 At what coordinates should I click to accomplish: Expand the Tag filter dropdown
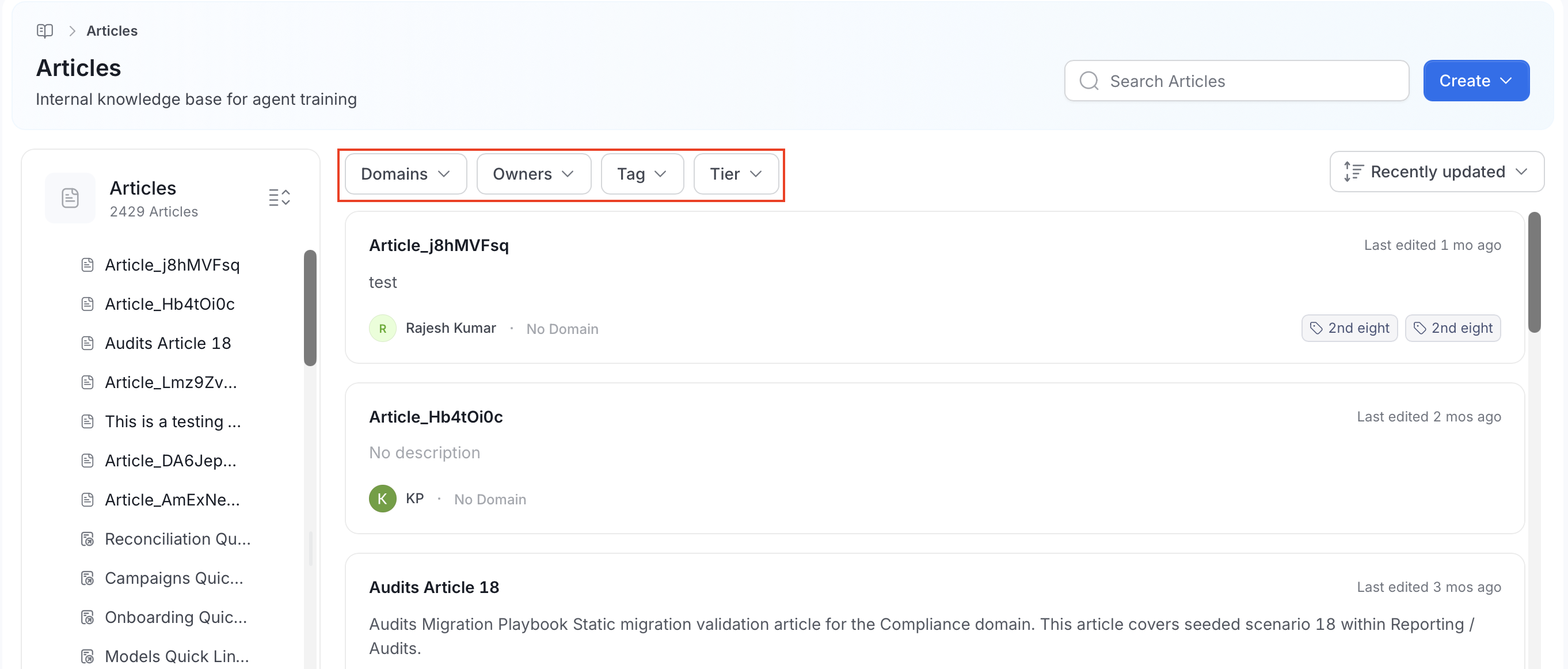coord(642,174)
